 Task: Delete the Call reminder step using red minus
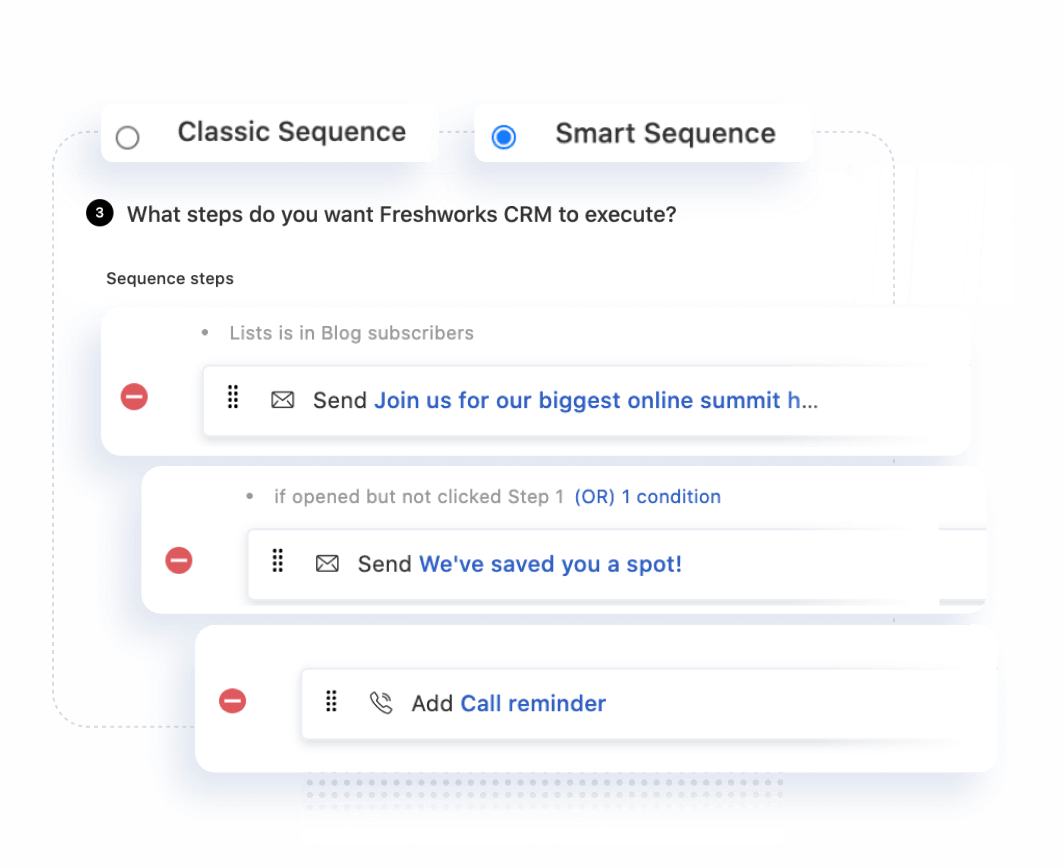(232, 701)
